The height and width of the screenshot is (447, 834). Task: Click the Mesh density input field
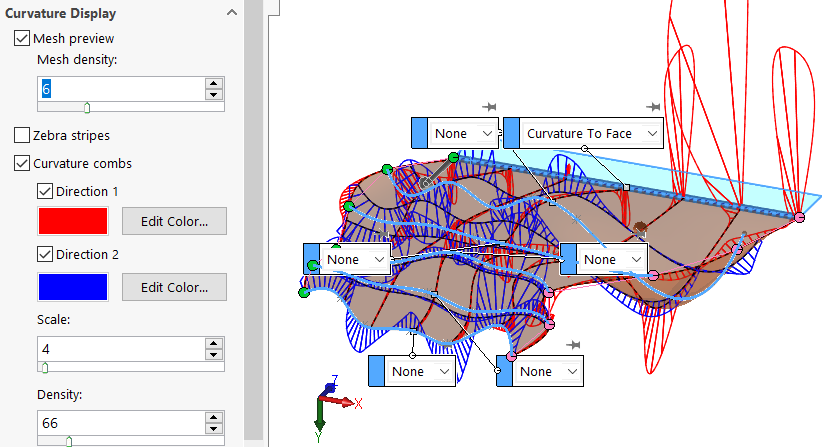tap(121, 89)
